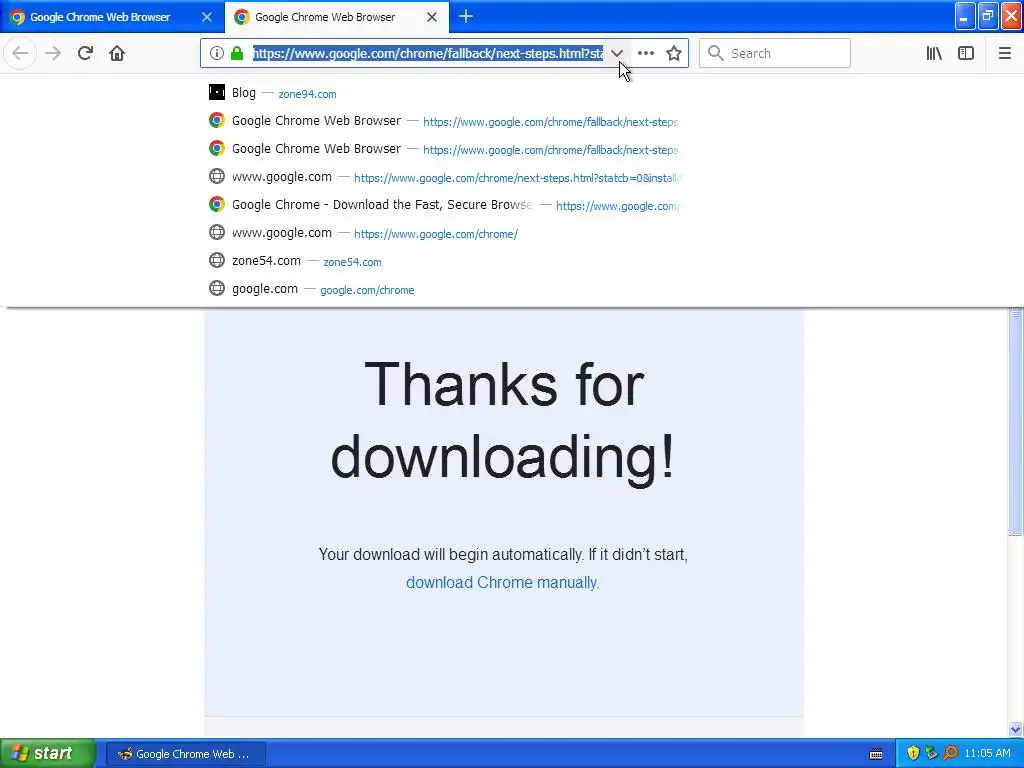The height and width of the screenshot is (768, 1024).
Task: Open a new tab with plus button
Action: (466, 16)
